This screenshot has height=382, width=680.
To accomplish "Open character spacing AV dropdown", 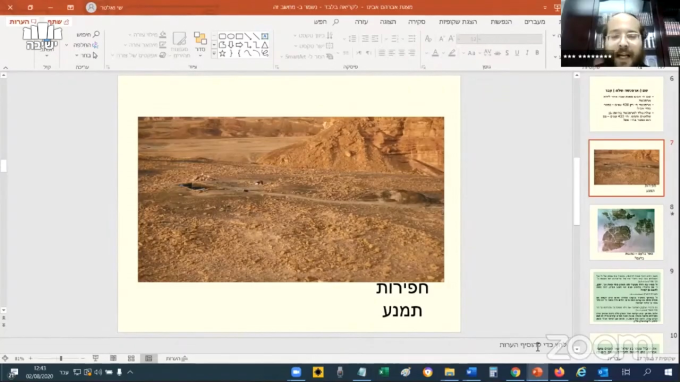I will (x=487, y=53).
